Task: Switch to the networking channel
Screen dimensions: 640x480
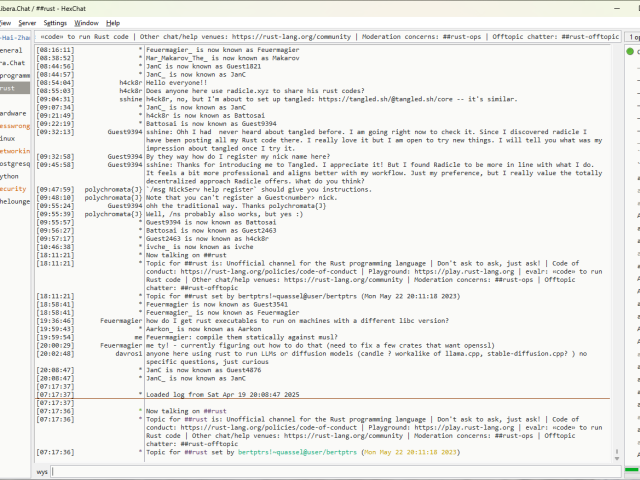Action: [14, 151]
